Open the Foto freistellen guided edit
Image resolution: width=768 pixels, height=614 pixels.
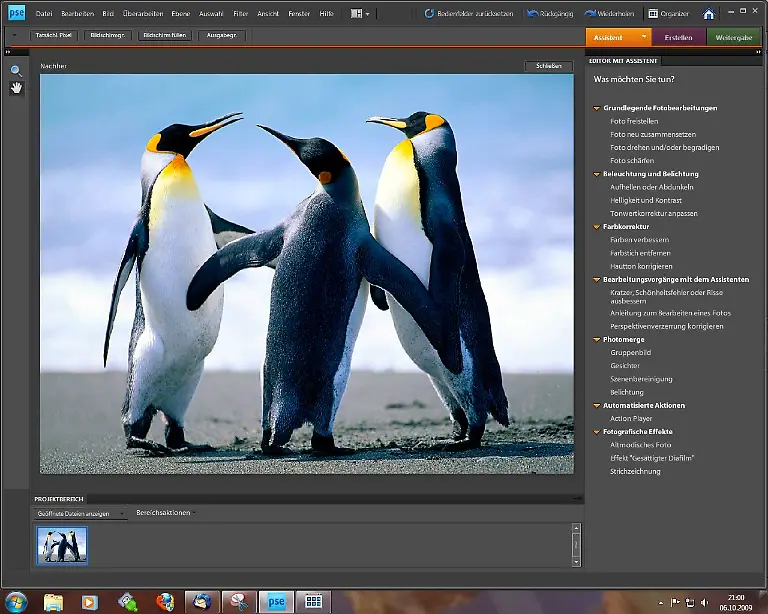click(x=634, y=121)
